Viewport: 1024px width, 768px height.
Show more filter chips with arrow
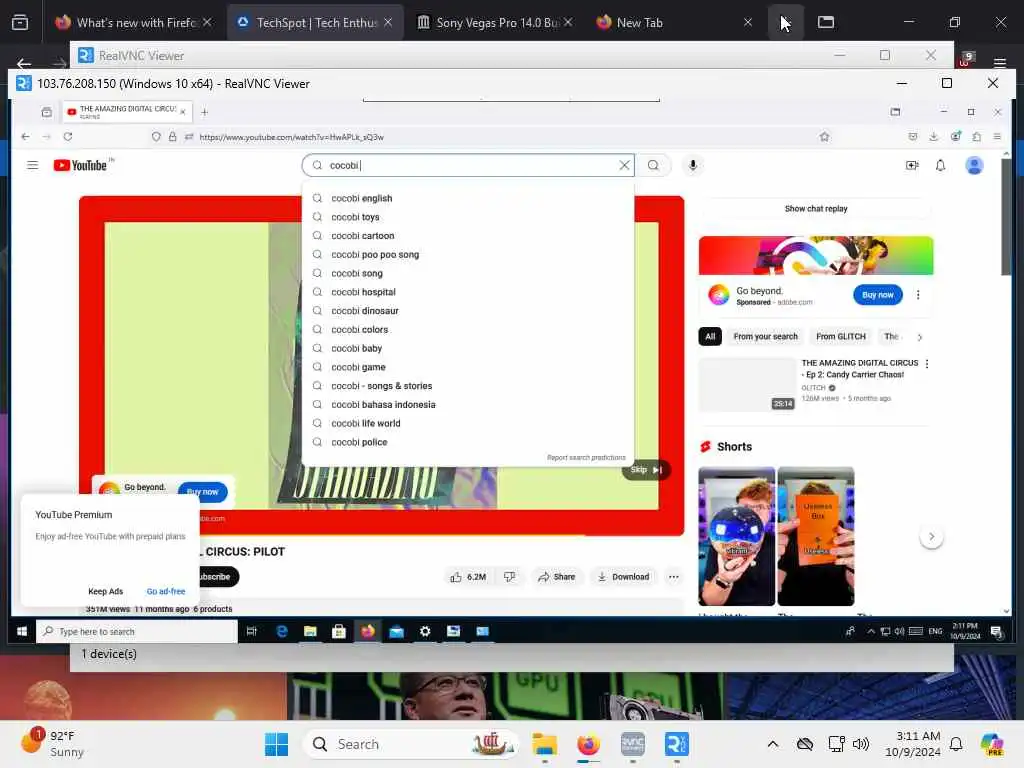[x=920, y=337]
